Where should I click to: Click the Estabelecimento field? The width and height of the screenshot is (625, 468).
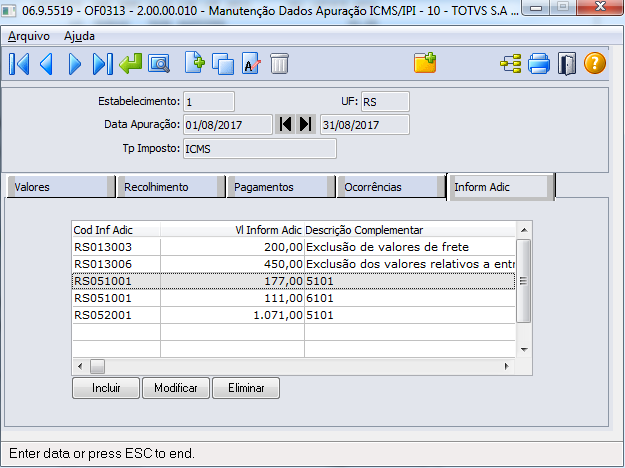(x=209, y=102)
